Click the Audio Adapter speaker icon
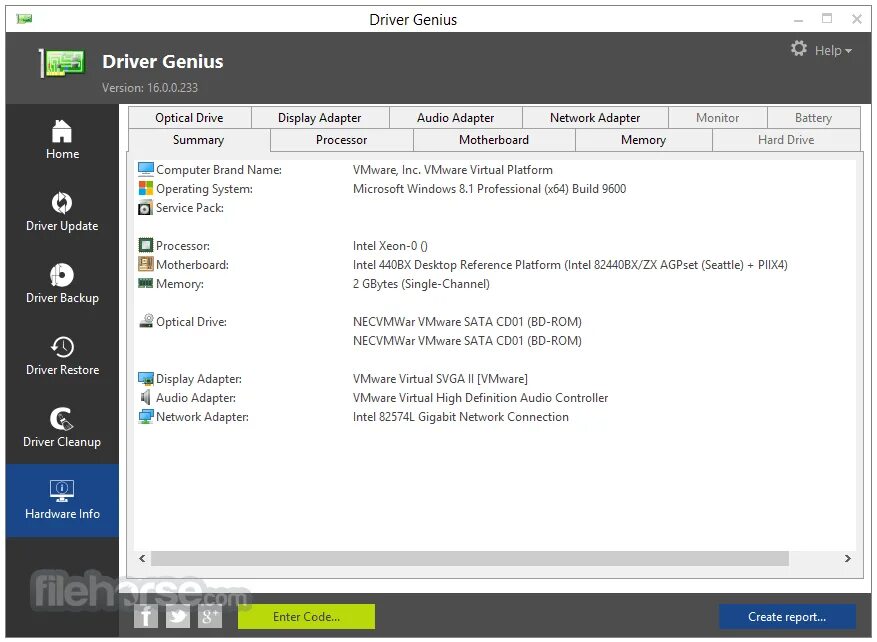 145,397
